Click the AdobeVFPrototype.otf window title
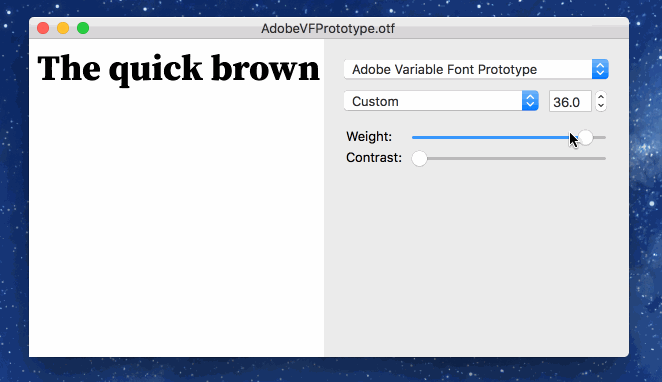The height and width of the screenshot is (382, 662). [328, 29]
